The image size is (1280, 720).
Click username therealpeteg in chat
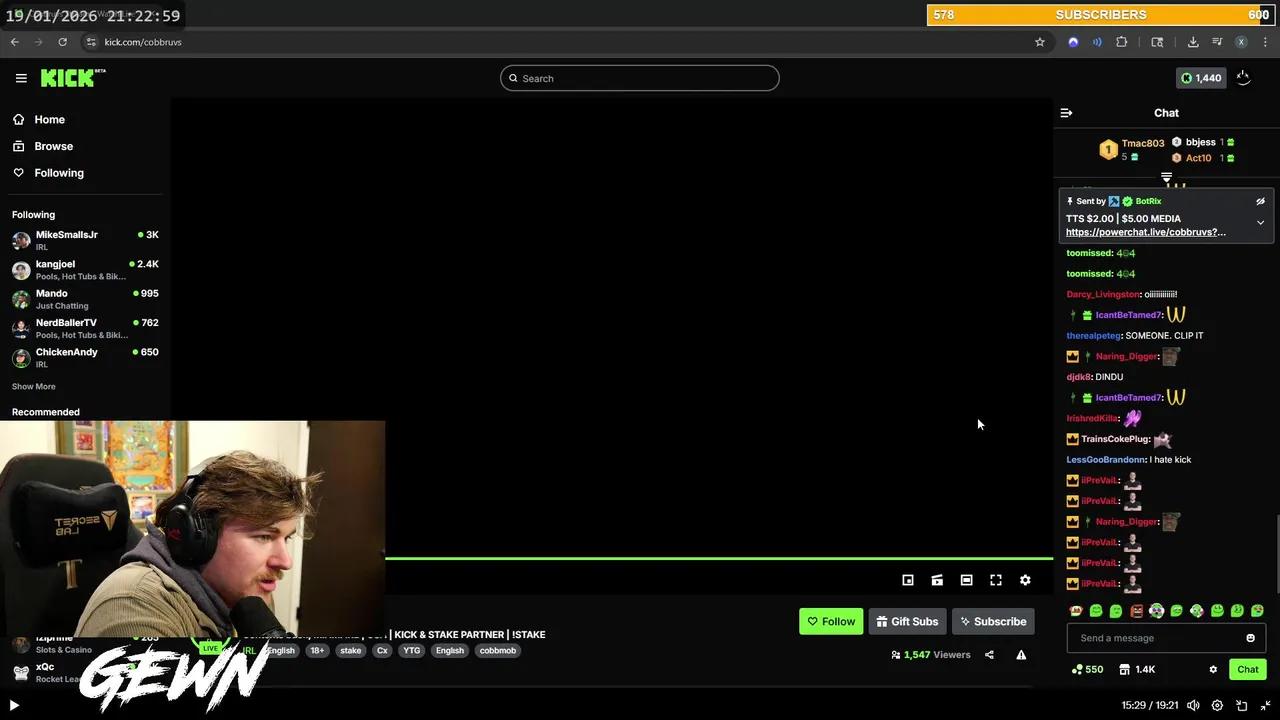click(1093, 336)
